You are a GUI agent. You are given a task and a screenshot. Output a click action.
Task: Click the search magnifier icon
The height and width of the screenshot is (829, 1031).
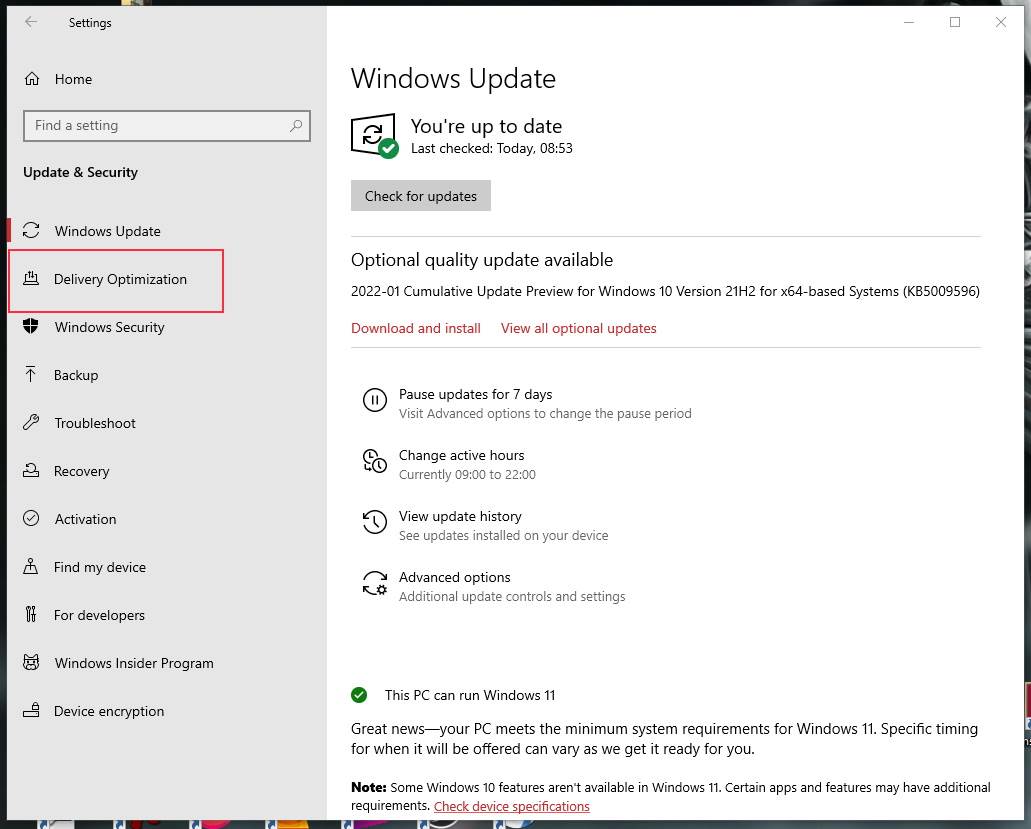tap(296, 126)
